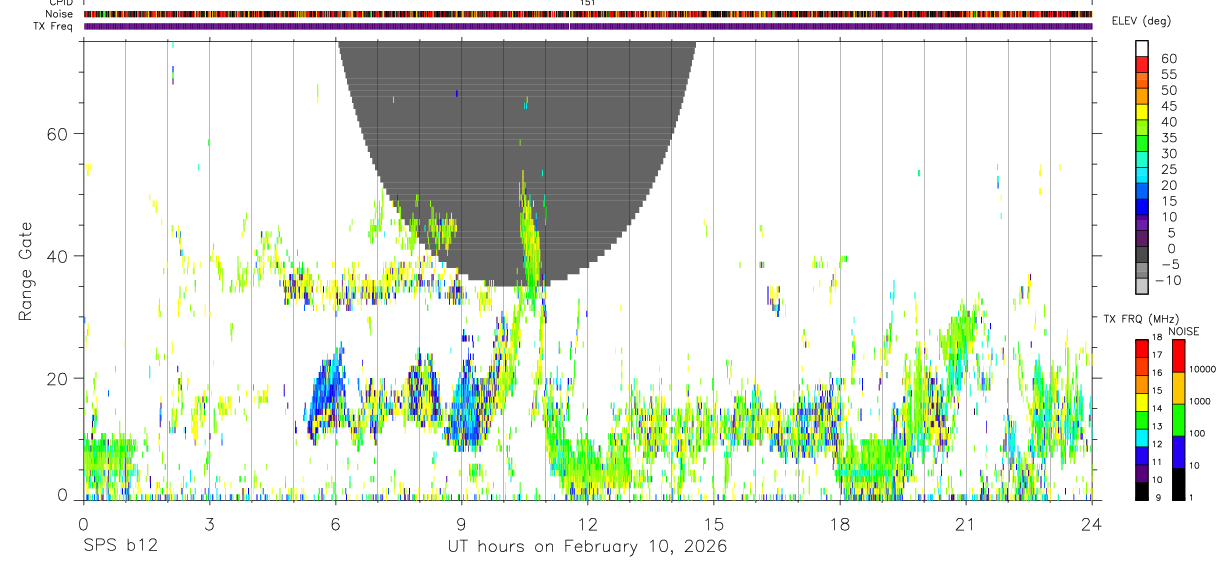This screenshot has width=1228, height=567.
Task: Click the '12' tick on UT hours axis
Action: pos(587,523)
